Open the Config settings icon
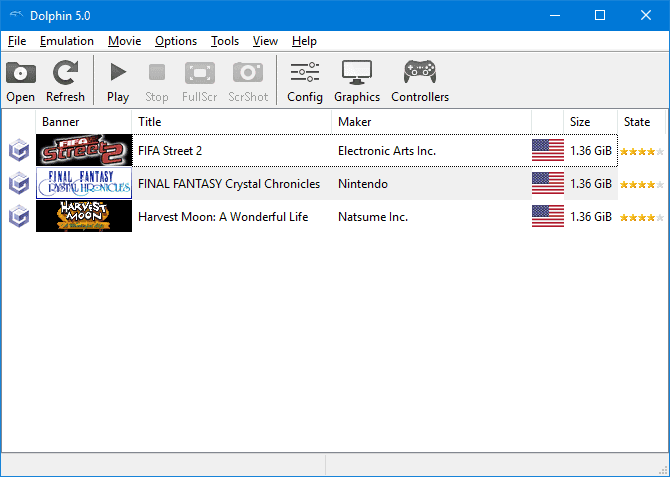Viewport: 670px width, 477px height. click(305, 80)
